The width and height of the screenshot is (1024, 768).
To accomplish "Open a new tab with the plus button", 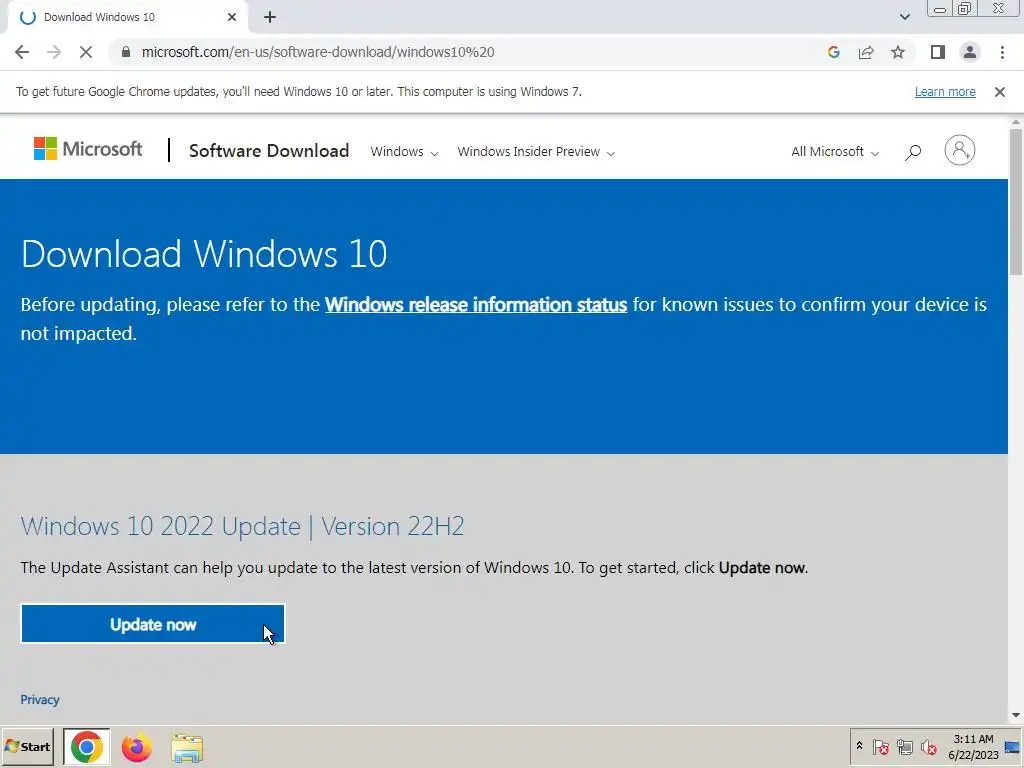I will pyautogui.click(x=270, y=18).
